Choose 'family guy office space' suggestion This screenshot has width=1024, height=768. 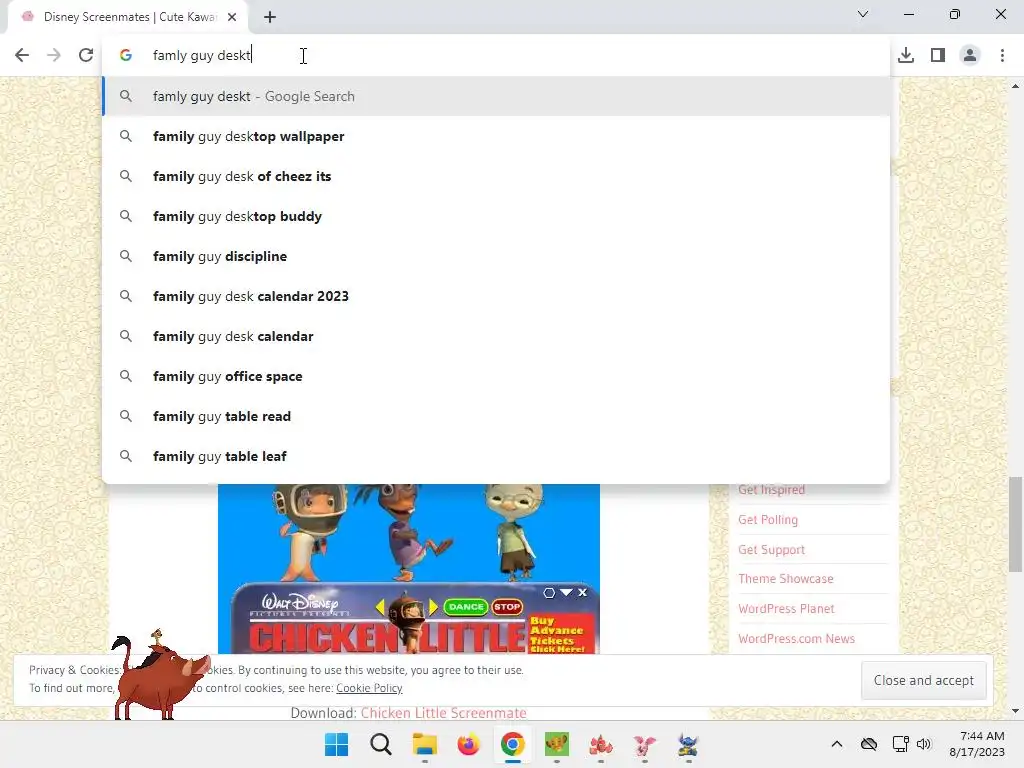[x=496, y=376]
